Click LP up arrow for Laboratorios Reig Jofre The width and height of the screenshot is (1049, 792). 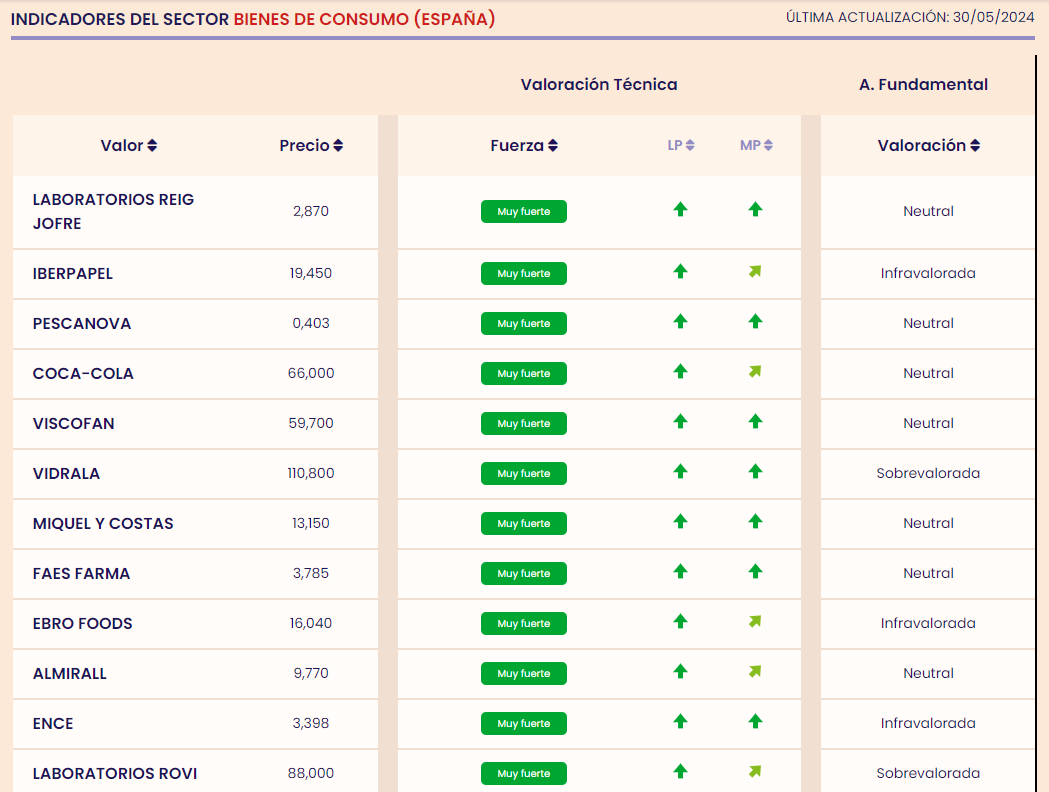pos(680,210)
